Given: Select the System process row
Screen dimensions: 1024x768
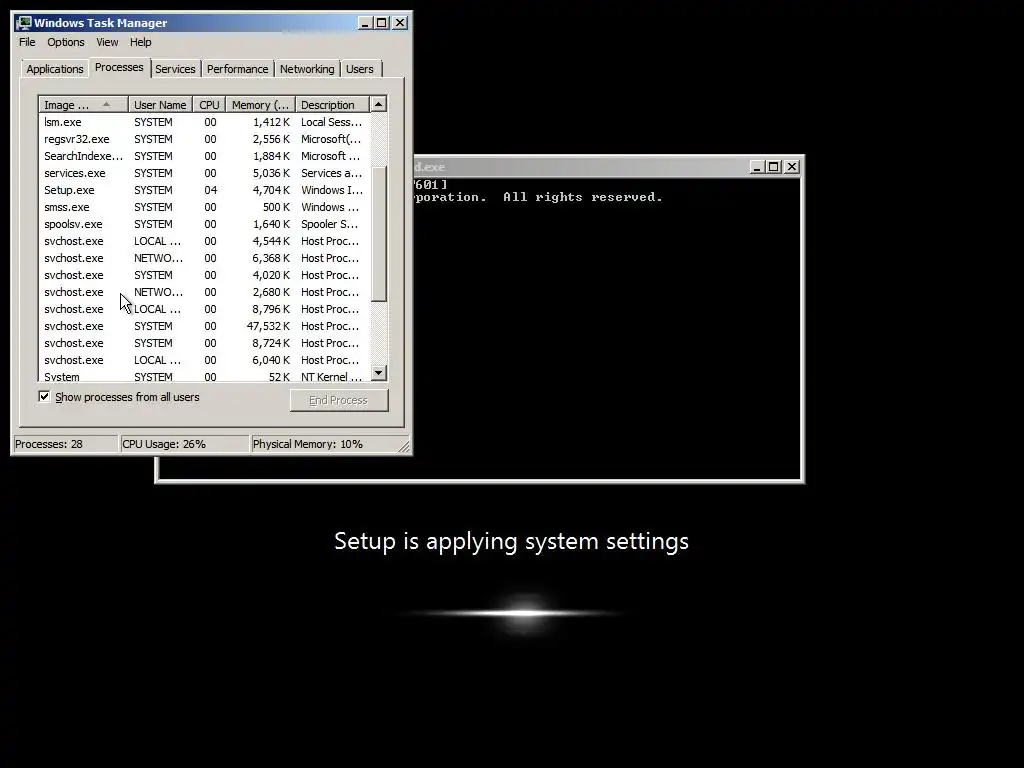Looking at the screenshot, I should 204,376.
